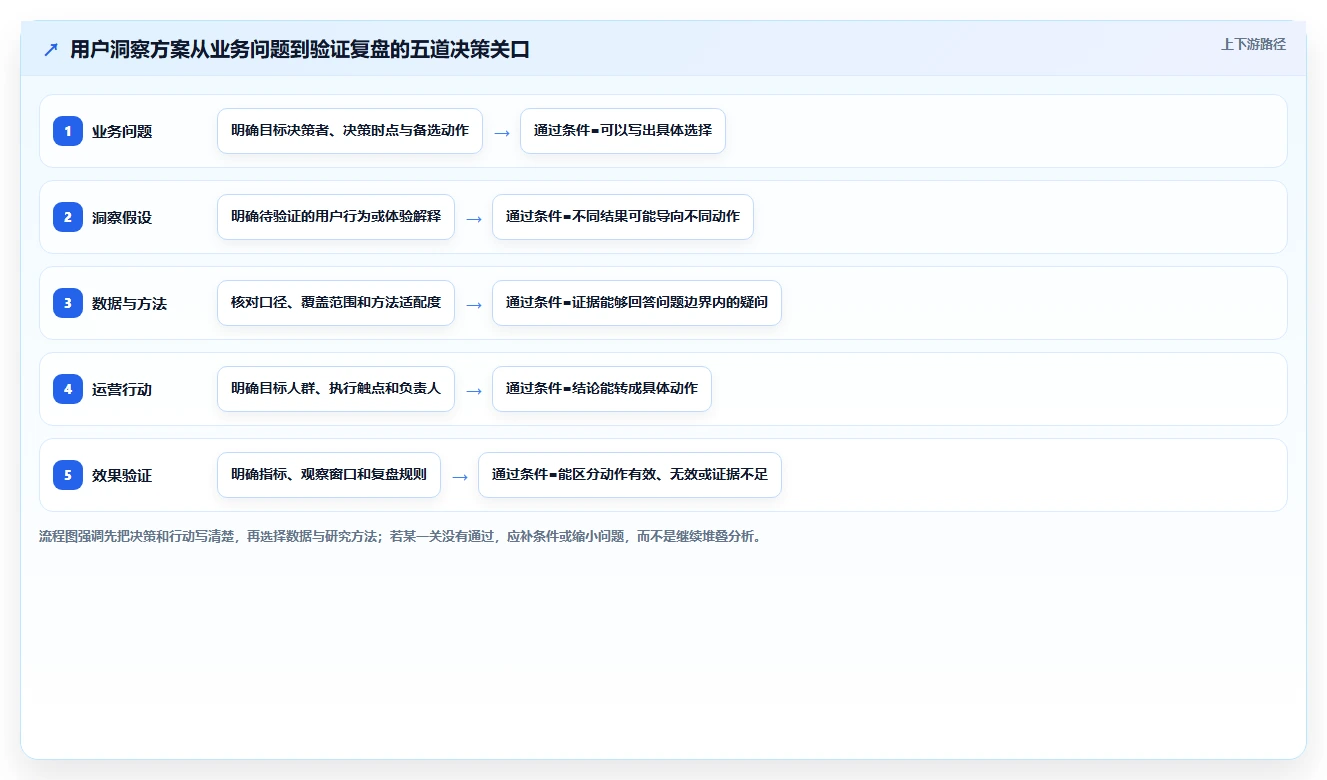Click the 核对口径、覆盖范围和方法适配度 box
The image size is (1327, 780).
pyautogui.click(x=336, y=303)
